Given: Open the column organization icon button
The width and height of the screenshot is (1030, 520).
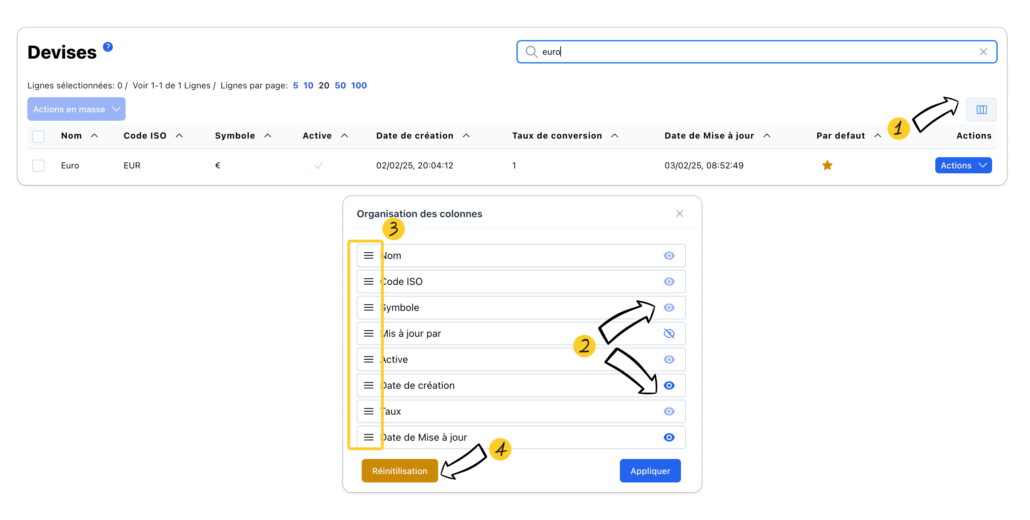Looking at the screenshot, I should coord(981,110).
